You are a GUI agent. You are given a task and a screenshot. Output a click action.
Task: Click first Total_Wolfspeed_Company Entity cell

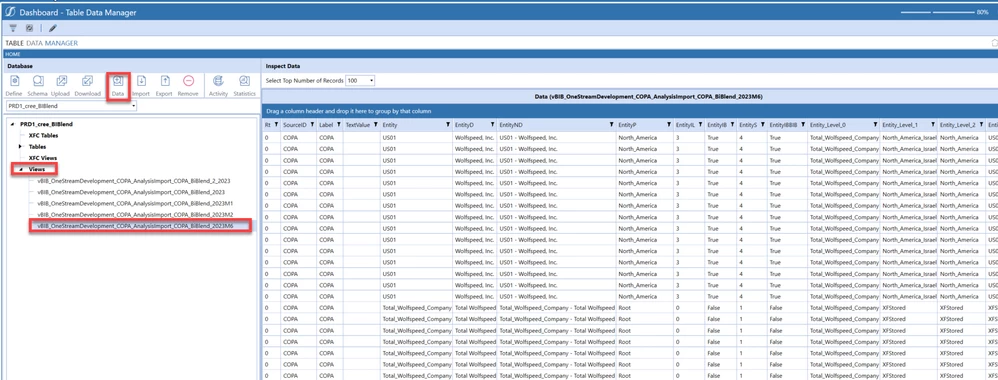click(x=416, y=308)
